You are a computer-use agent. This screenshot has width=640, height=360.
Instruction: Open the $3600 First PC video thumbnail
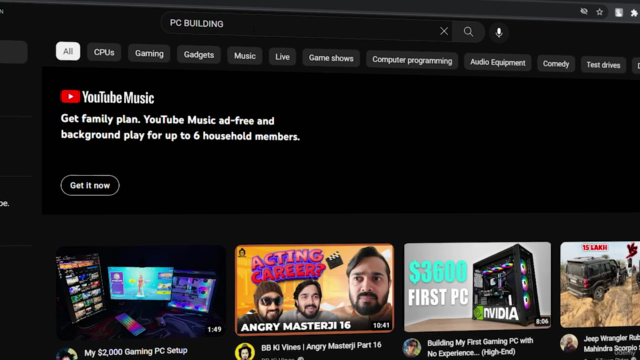(x=477, y=286)
